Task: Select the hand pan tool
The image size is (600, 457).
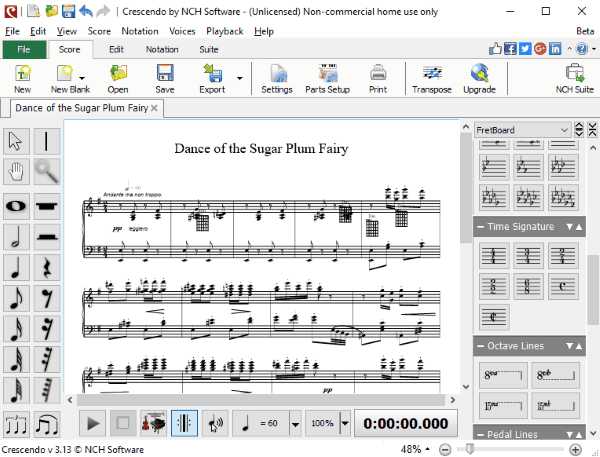Action: (x=16, y=172)
